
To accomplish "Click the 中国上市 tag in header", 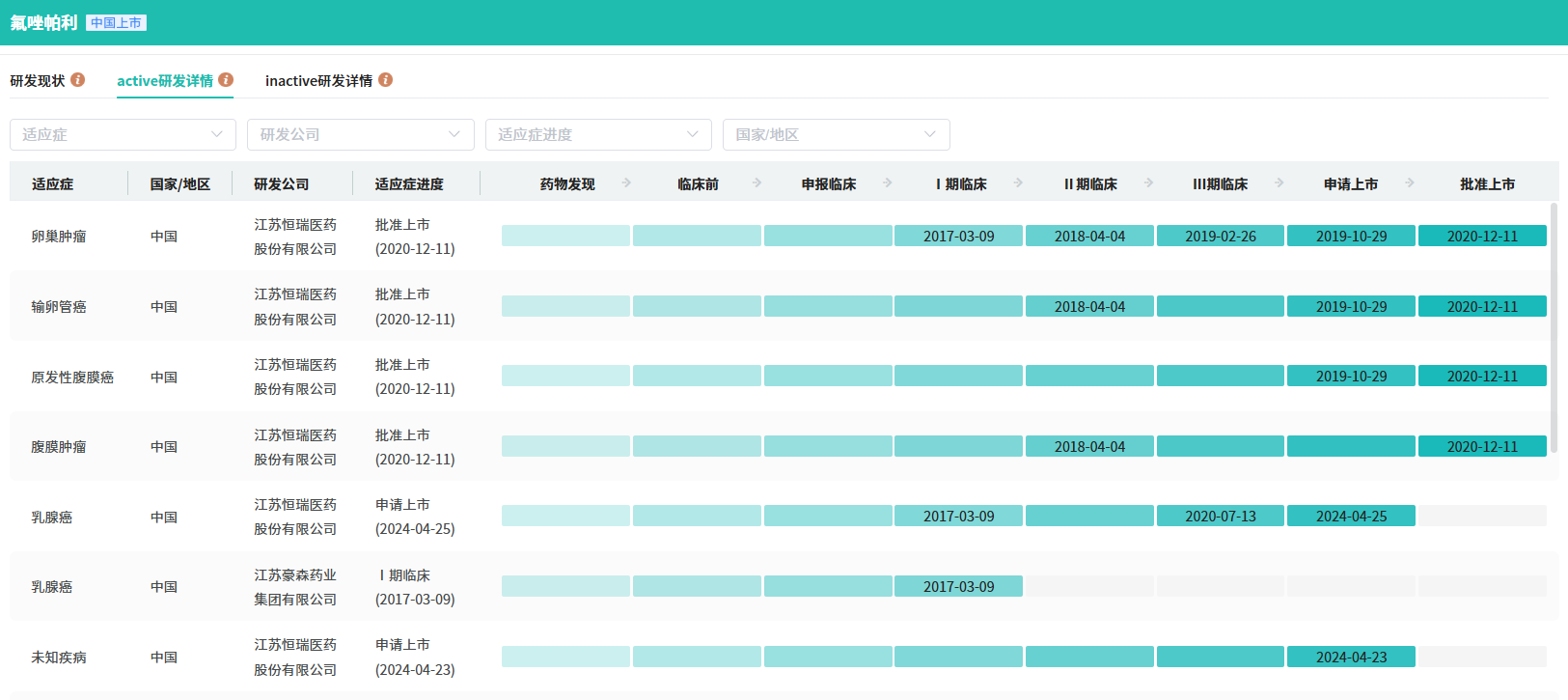I will coord(116,23).
